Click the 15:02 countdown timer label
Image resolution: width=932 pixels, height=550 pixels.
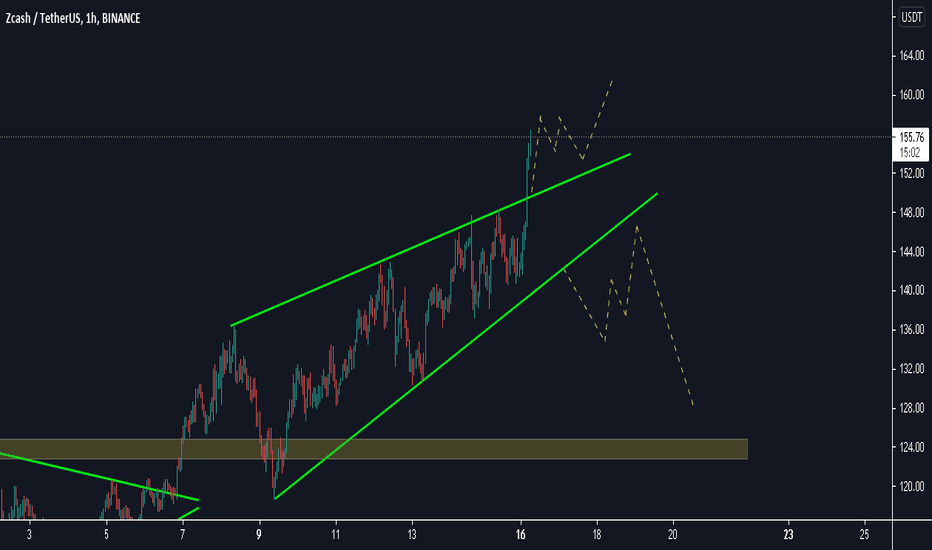click(x=909, y=153)
